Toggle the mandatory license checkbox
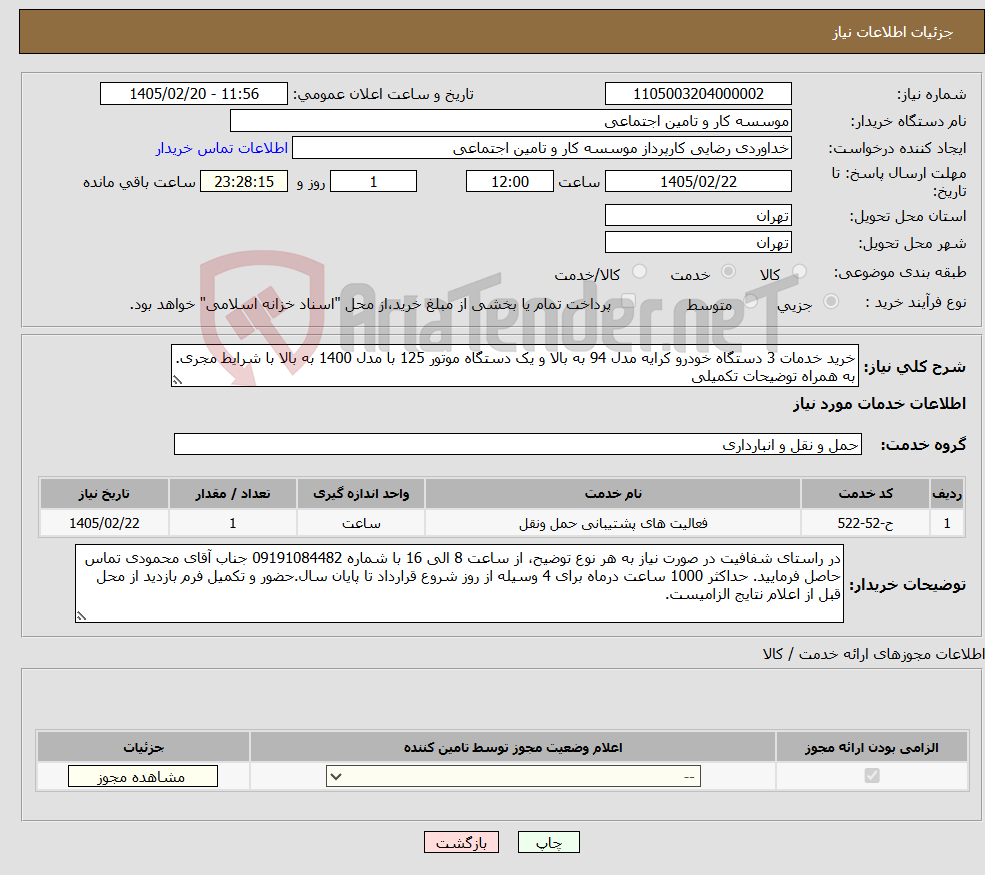Viewport: 985px width, 875px height. click(872, 776)
